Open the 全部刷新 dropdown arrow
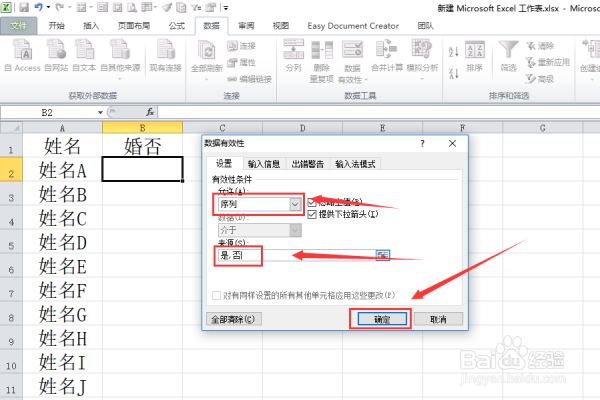The height and width of the screenshot is (400, 600). click(x=207, y=79)
